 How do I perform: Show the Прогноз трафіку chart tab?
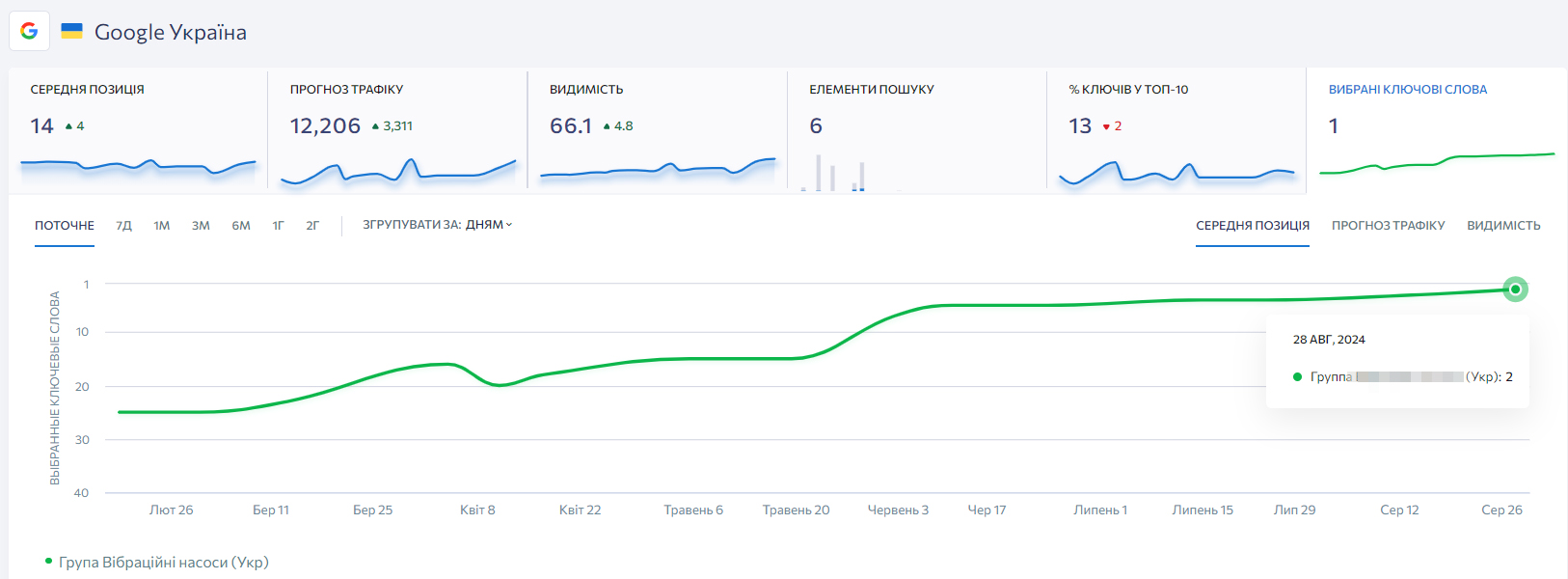(1388, 226)
